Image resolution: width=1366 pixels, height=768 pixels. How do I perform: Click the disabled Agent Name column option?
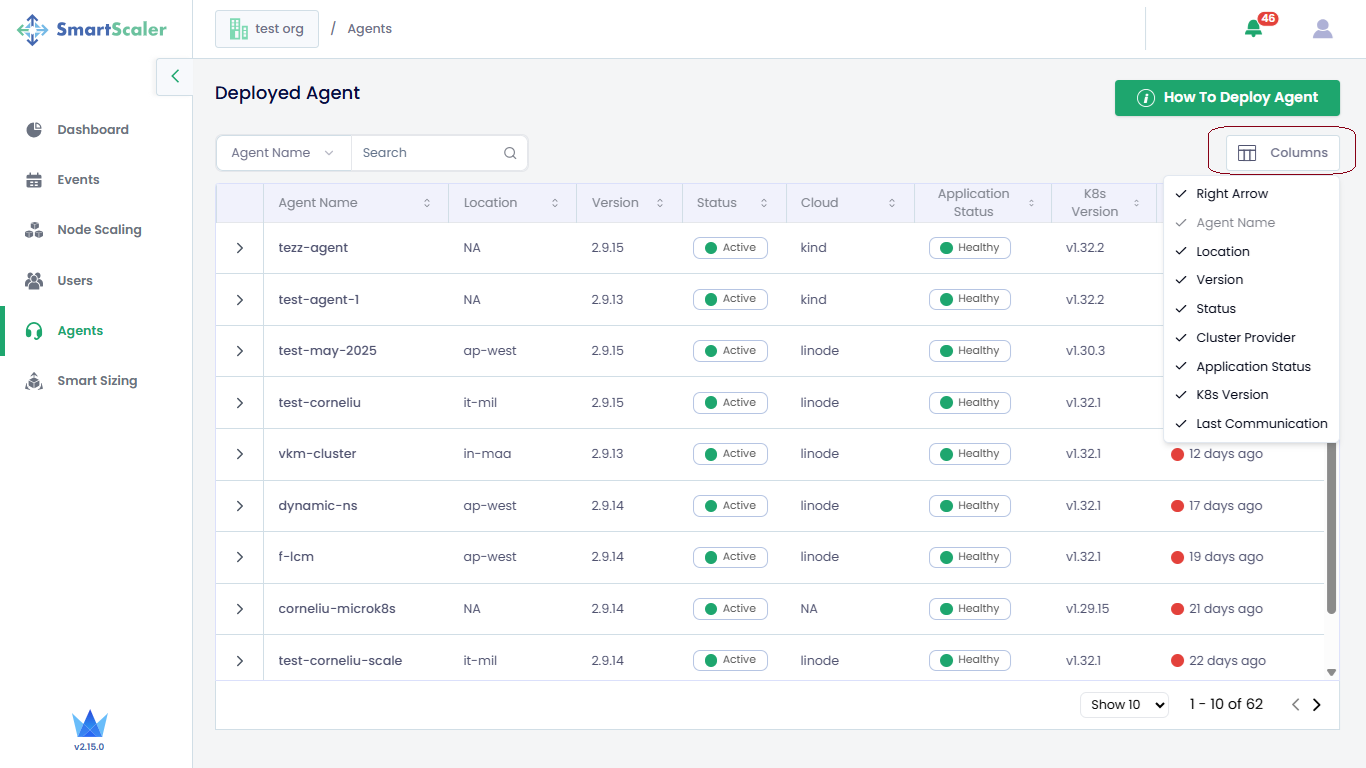pos(1251,223)
